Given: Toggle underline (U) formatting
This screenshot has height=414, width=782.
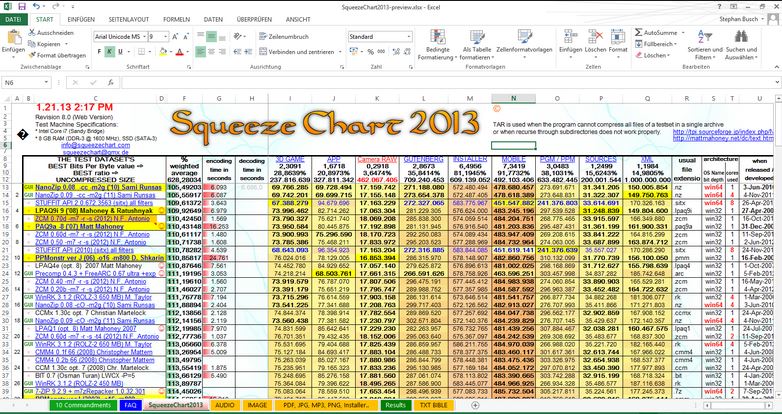Looking at the screenshot, I should point(120,52).
